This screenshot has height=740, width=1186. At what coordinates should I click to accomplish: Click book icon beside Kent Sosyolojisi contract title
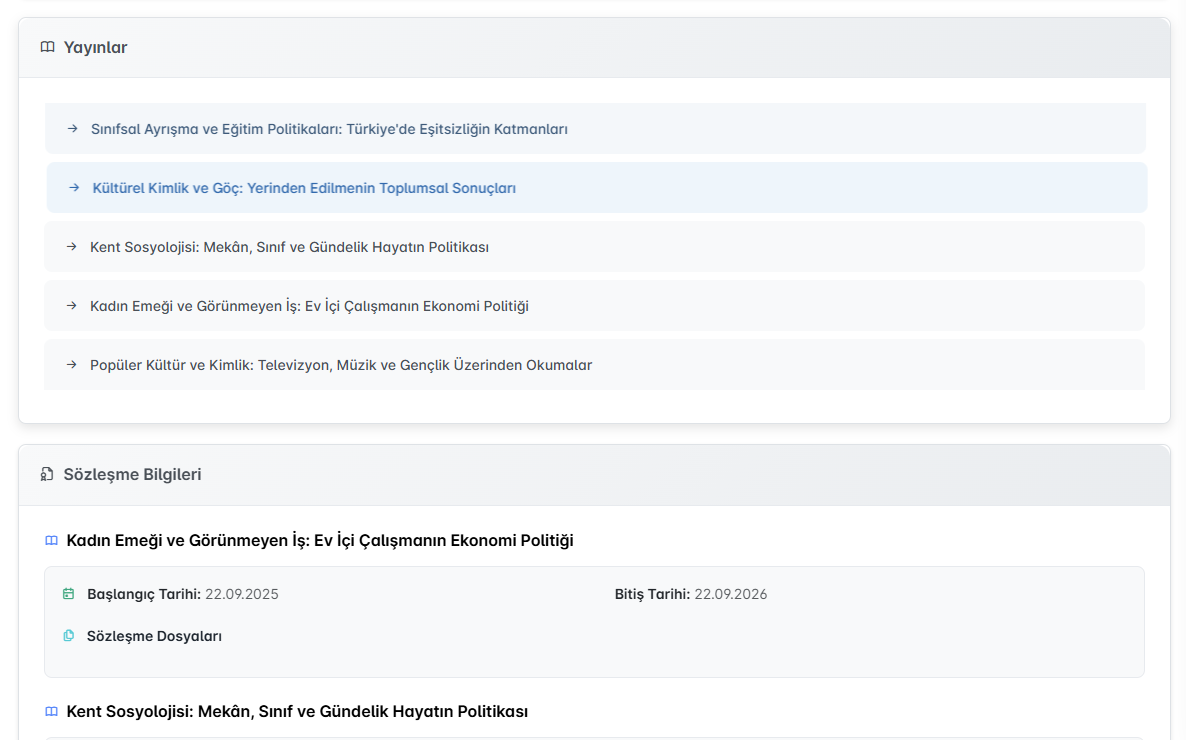click(x=52, y=712)
